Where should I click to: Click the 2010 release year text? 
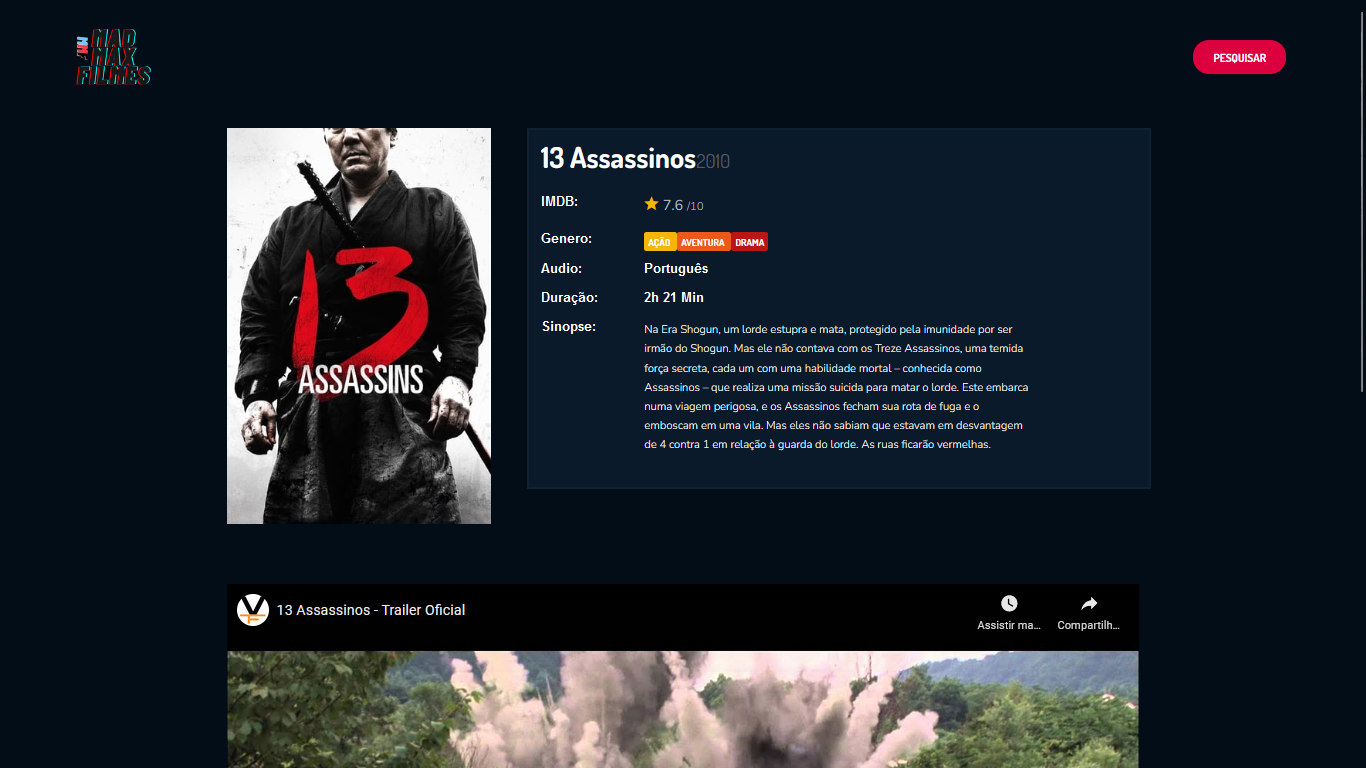(713, 161)
